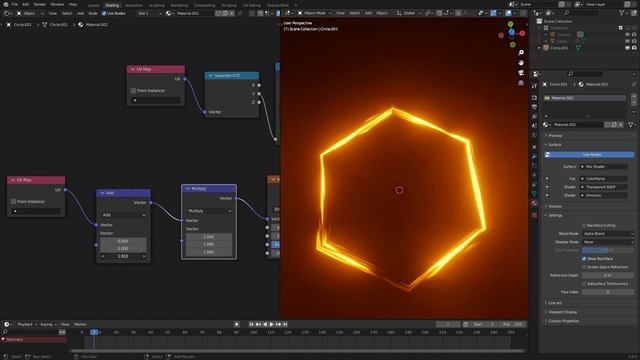The width and height of the screenshot is (640, 360).
Task: Open the Blender logo menu
Action: pos(6,4)
